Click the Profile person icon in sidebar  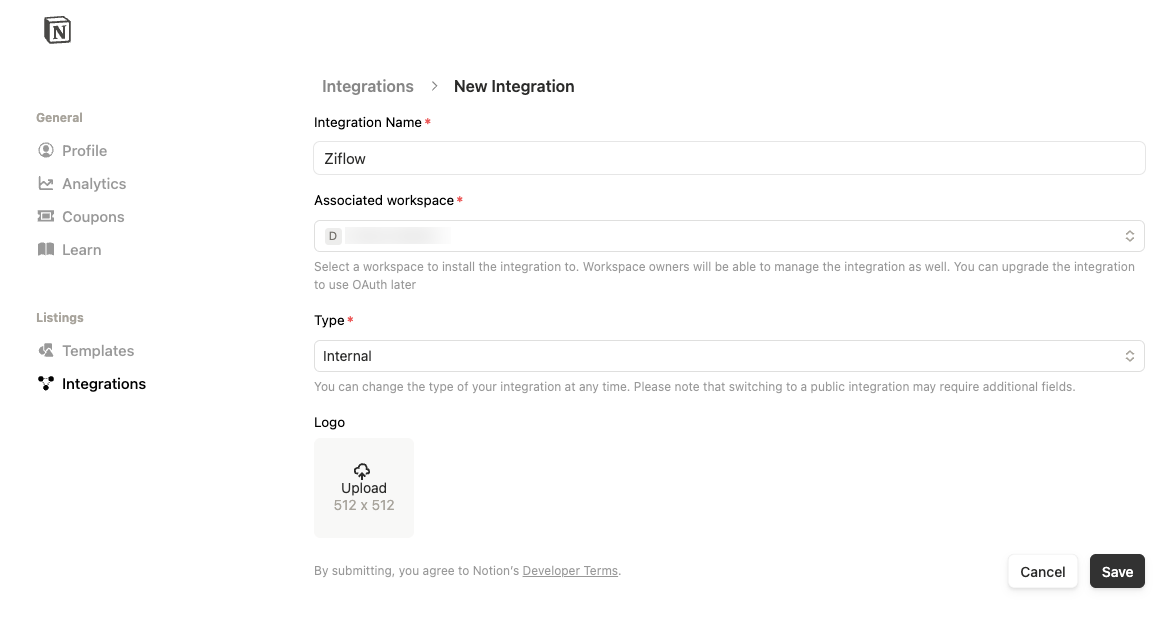[46, 151]
